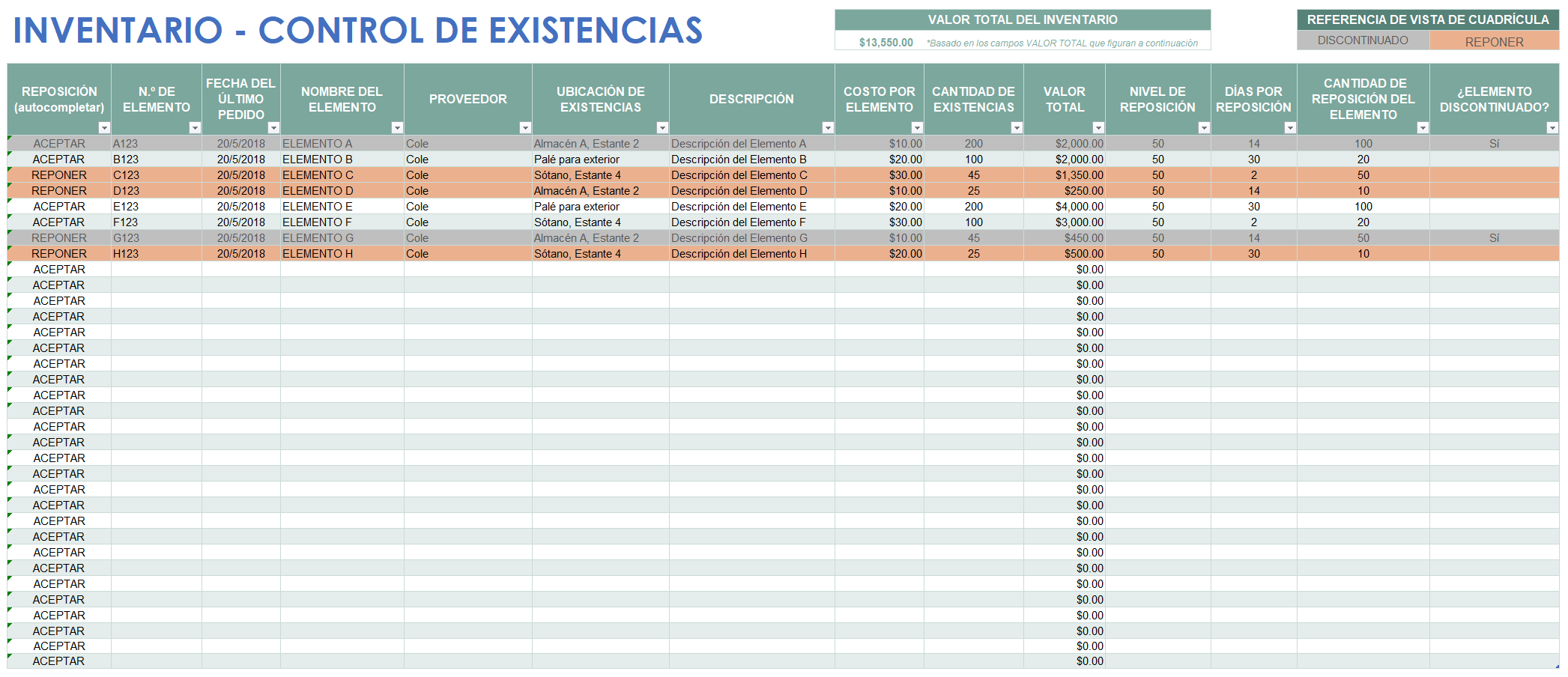The height and width of the screenshot is (677, 1568).
Task: Click the ELEMENTO H name cell
Action: pyautogui.click(x=342, y=254)
